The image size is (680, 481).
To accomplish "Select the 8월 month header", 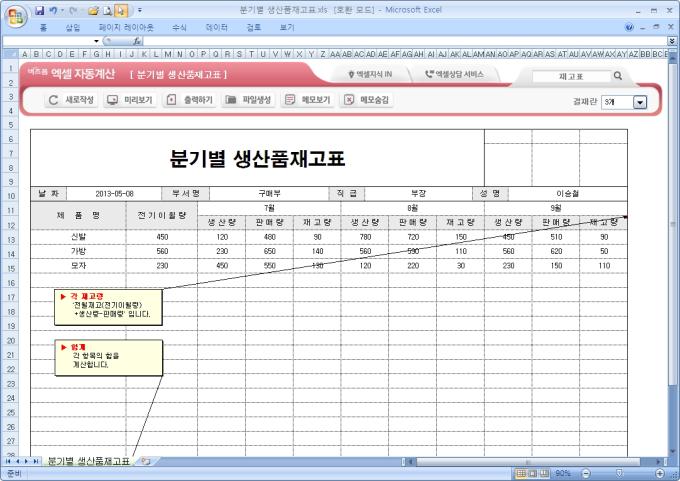I will coord(412,208).
